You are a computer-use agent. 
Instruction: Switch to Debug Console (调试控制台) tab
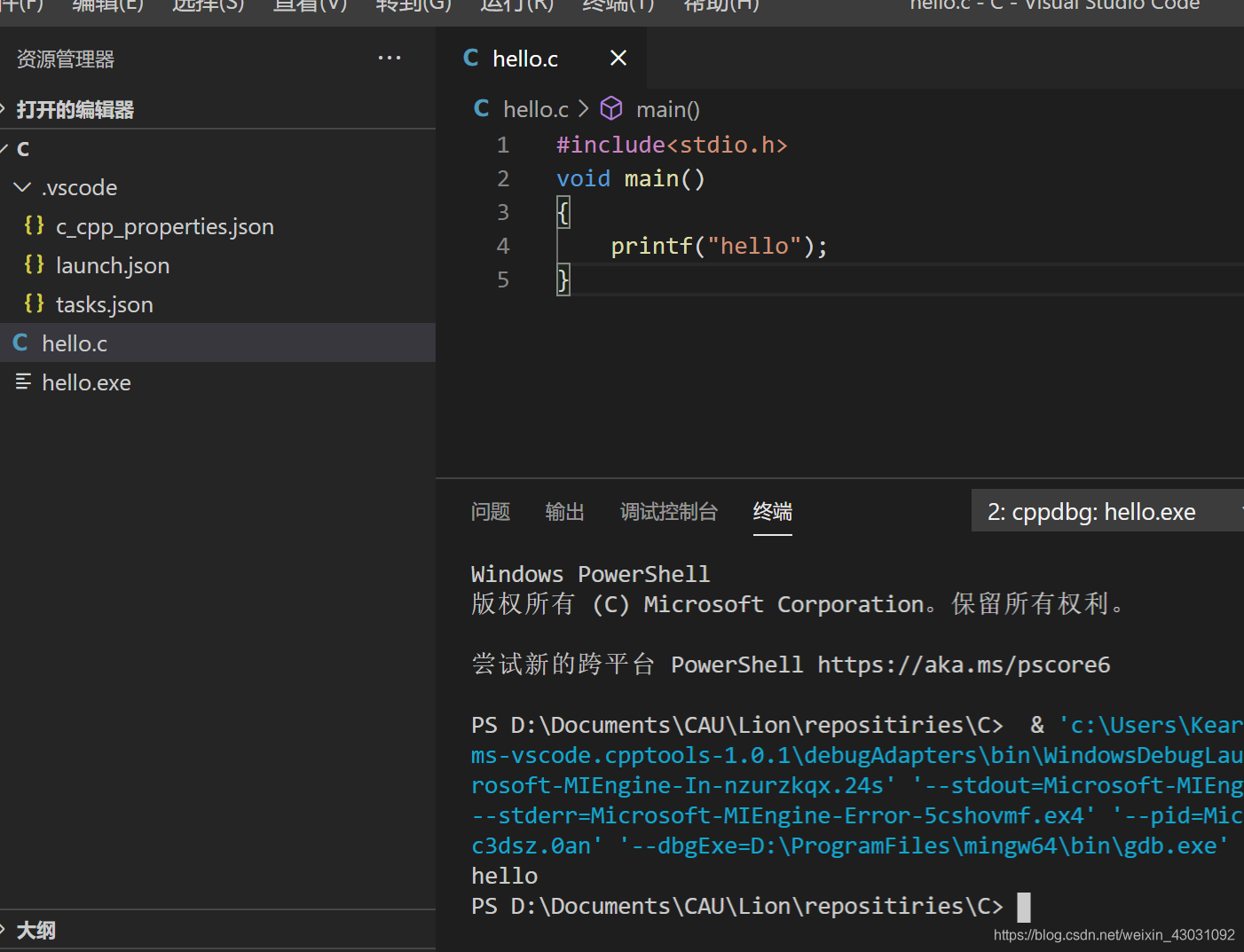click(668, 512)
